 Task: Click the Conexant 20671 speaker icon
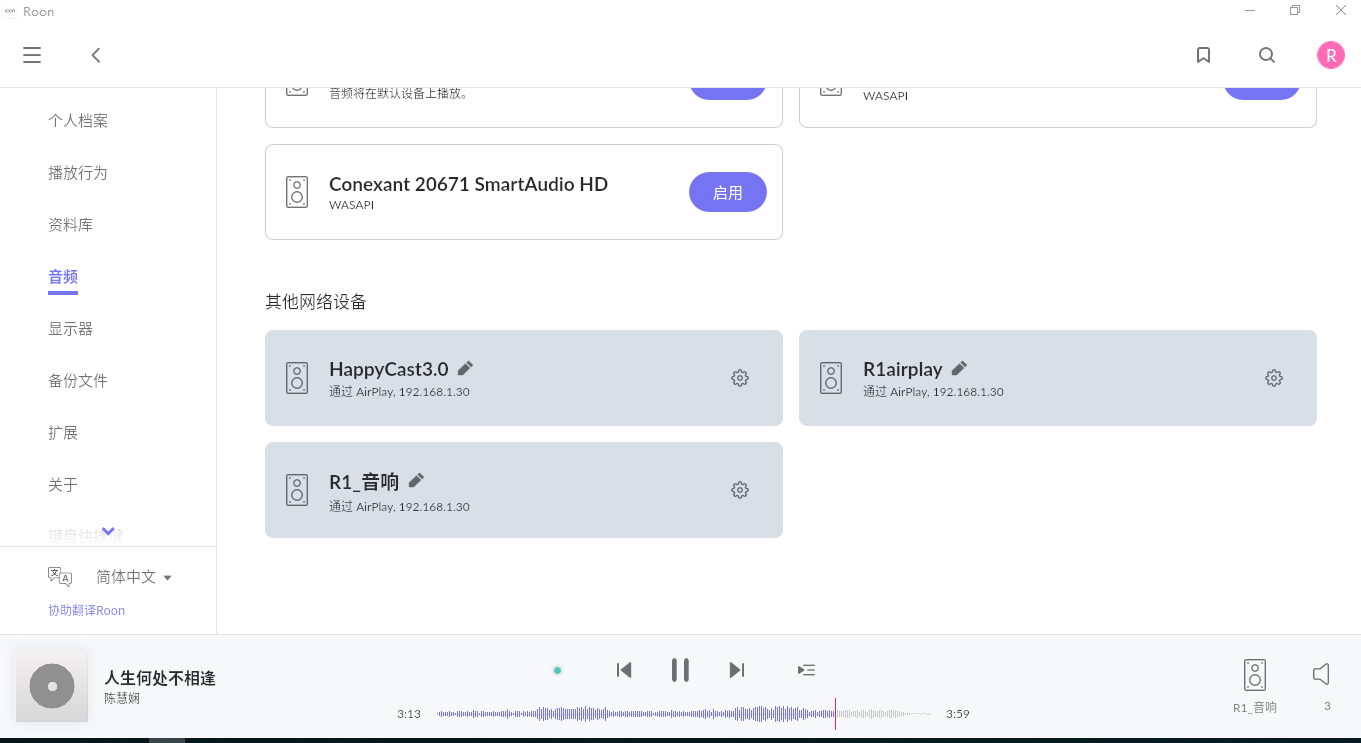click(x=297, y=192)
